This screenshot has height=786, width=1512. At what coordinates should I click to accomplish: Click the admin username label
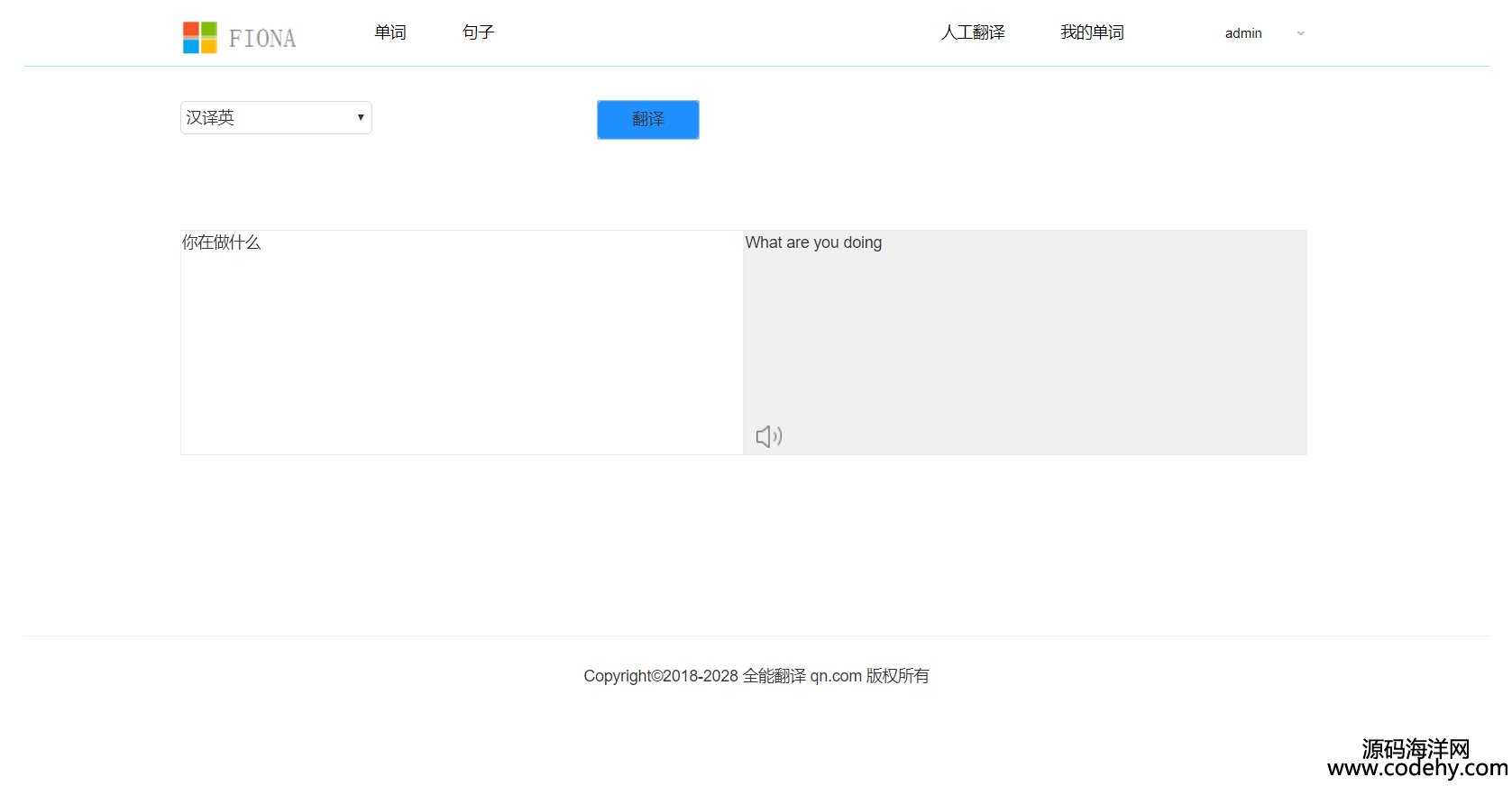tap(1243, 33)
